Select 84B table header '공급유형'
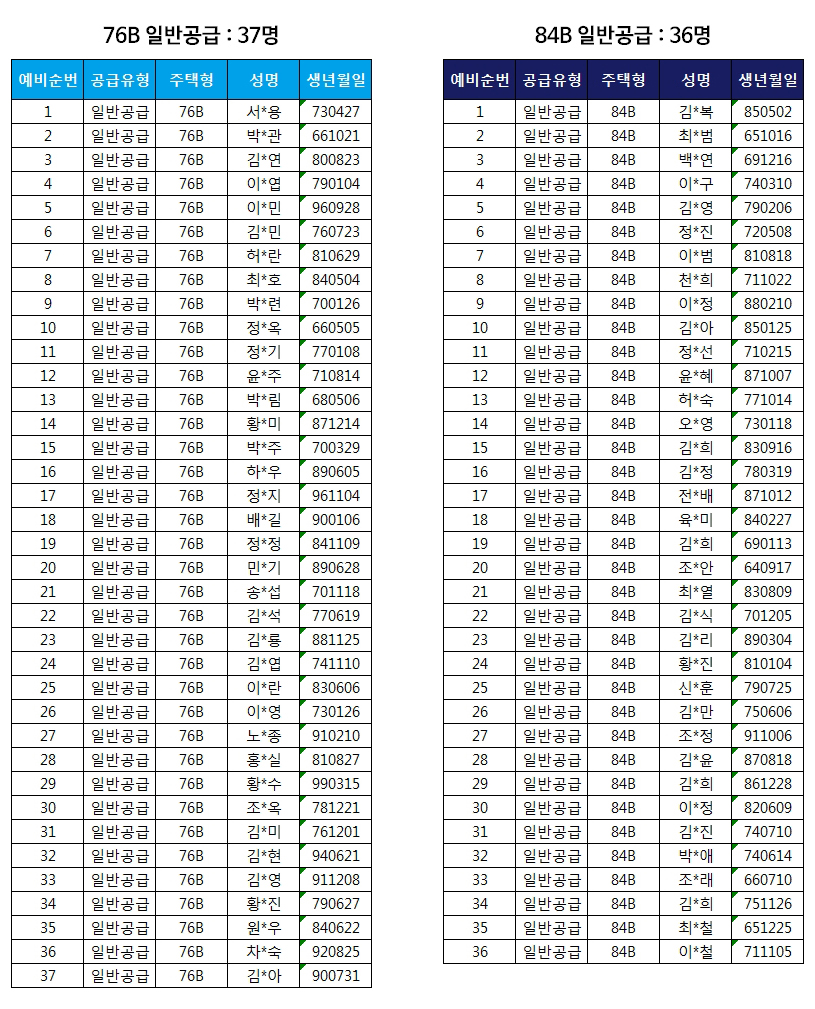 point(551,80)
